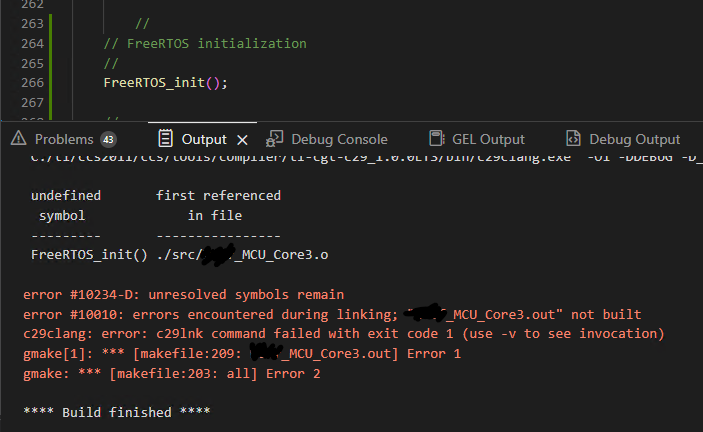Viewport: 703px width, 432px height.
Task: Open the Debug Console tab
Action: (338, 139)
